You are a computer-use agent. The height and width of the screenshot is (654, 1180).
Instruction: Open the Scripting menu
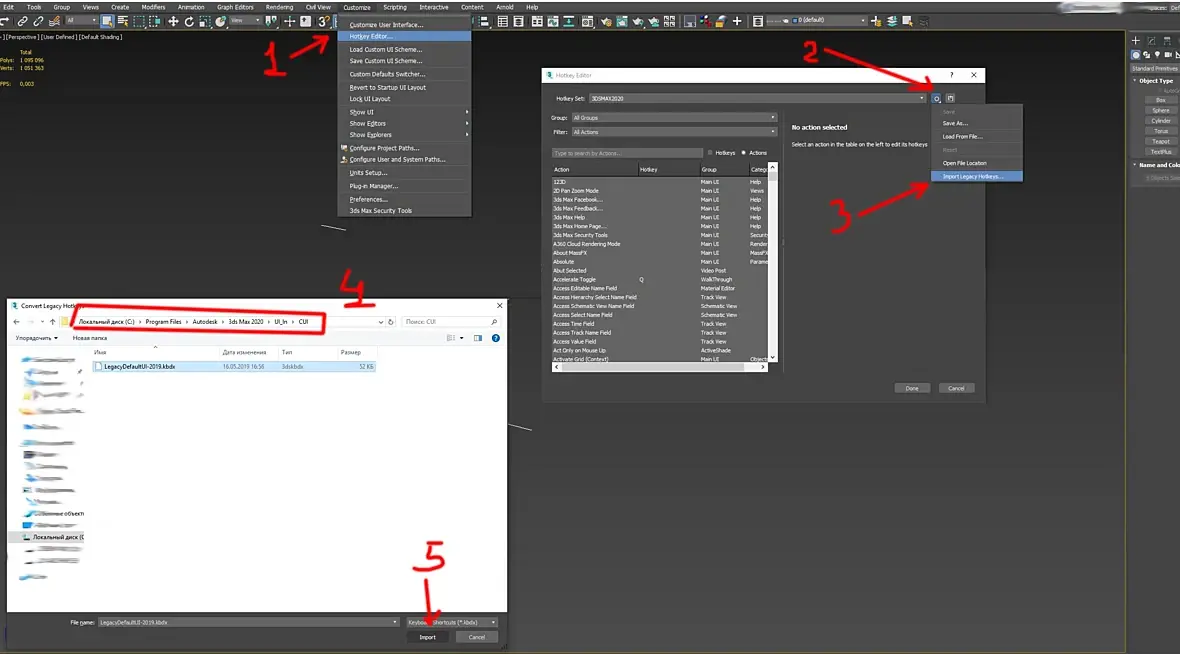tap(394, 7)
